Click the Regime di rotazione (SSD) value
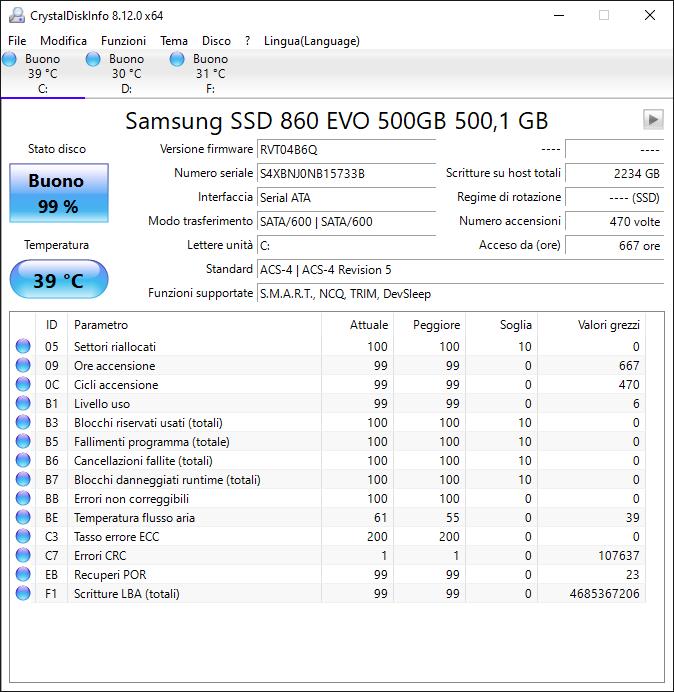This screenshot has width=674, height=692. pyautogui.click(x=614, y=197)
